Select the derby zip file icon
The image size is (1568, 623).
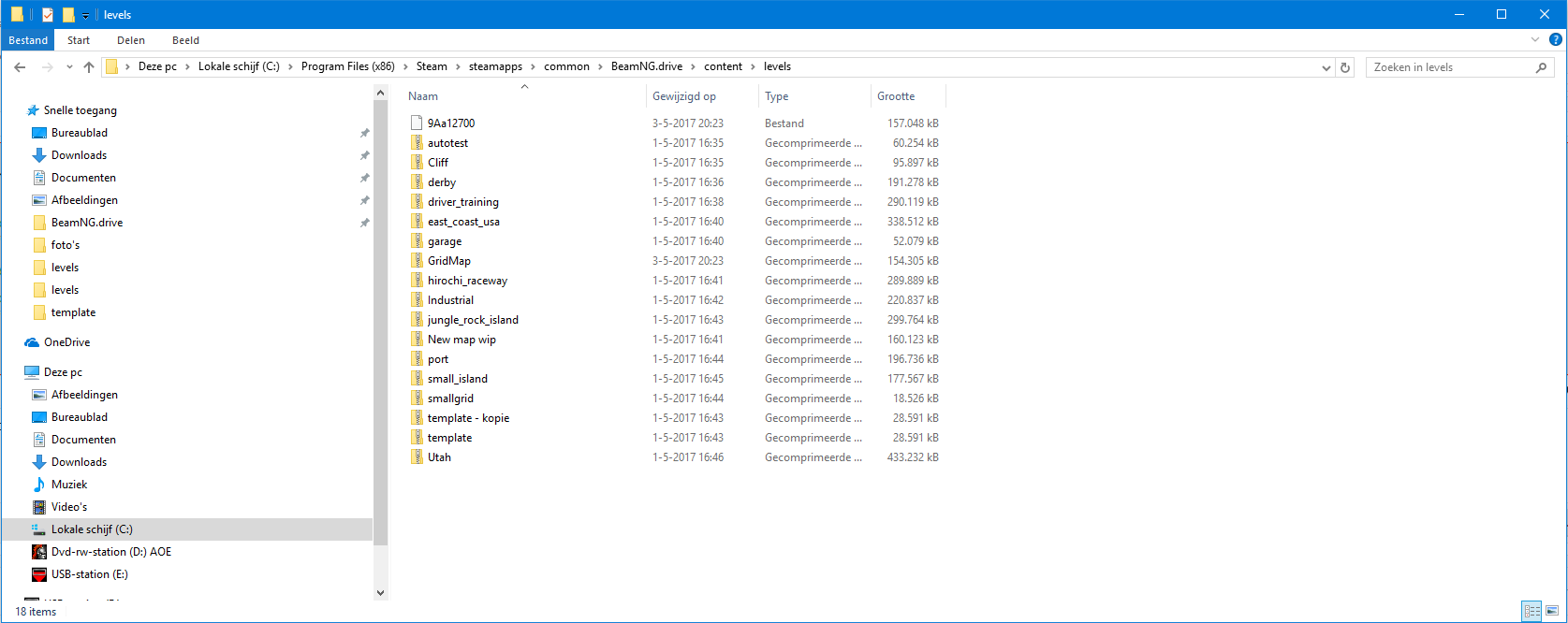coord(418,181)
